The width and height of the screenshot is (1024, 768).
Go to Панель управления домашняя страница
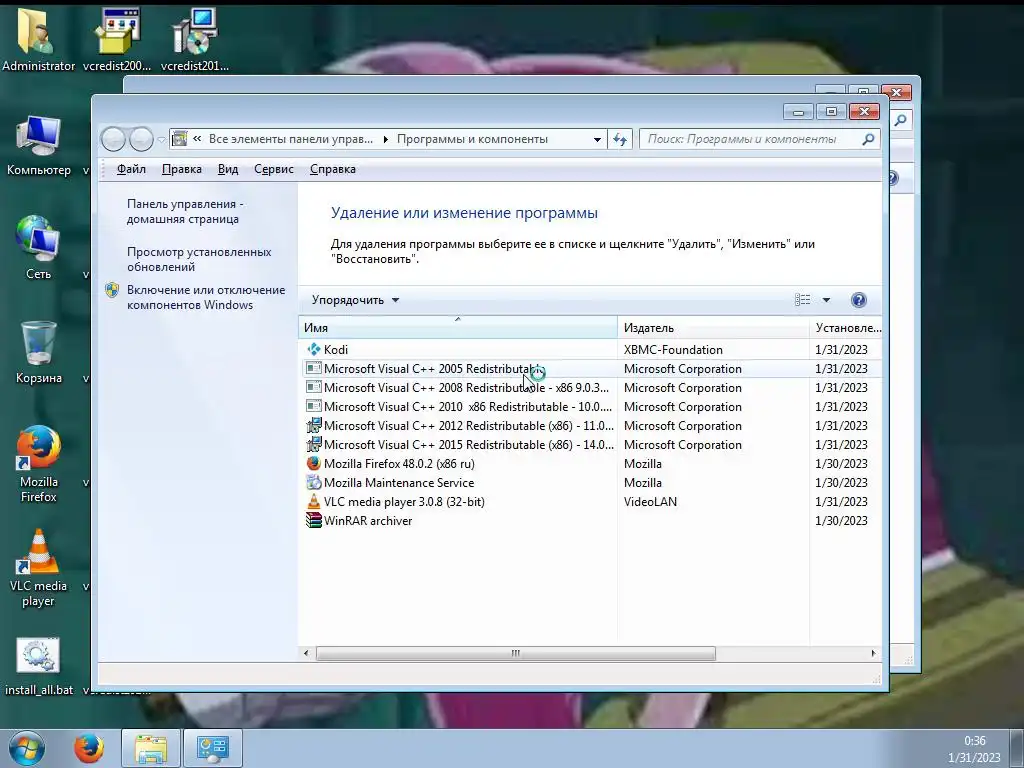point(185,212)
